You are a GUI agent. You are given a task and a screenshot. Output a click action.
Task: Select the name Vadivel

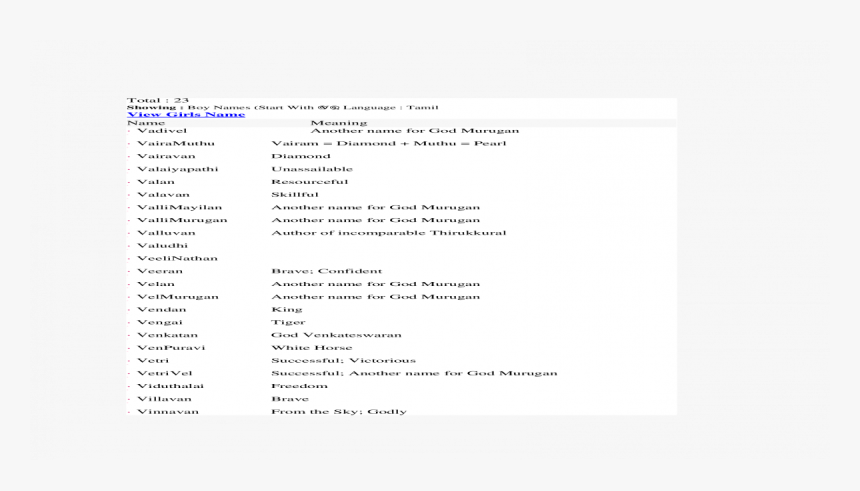point(162,131)
